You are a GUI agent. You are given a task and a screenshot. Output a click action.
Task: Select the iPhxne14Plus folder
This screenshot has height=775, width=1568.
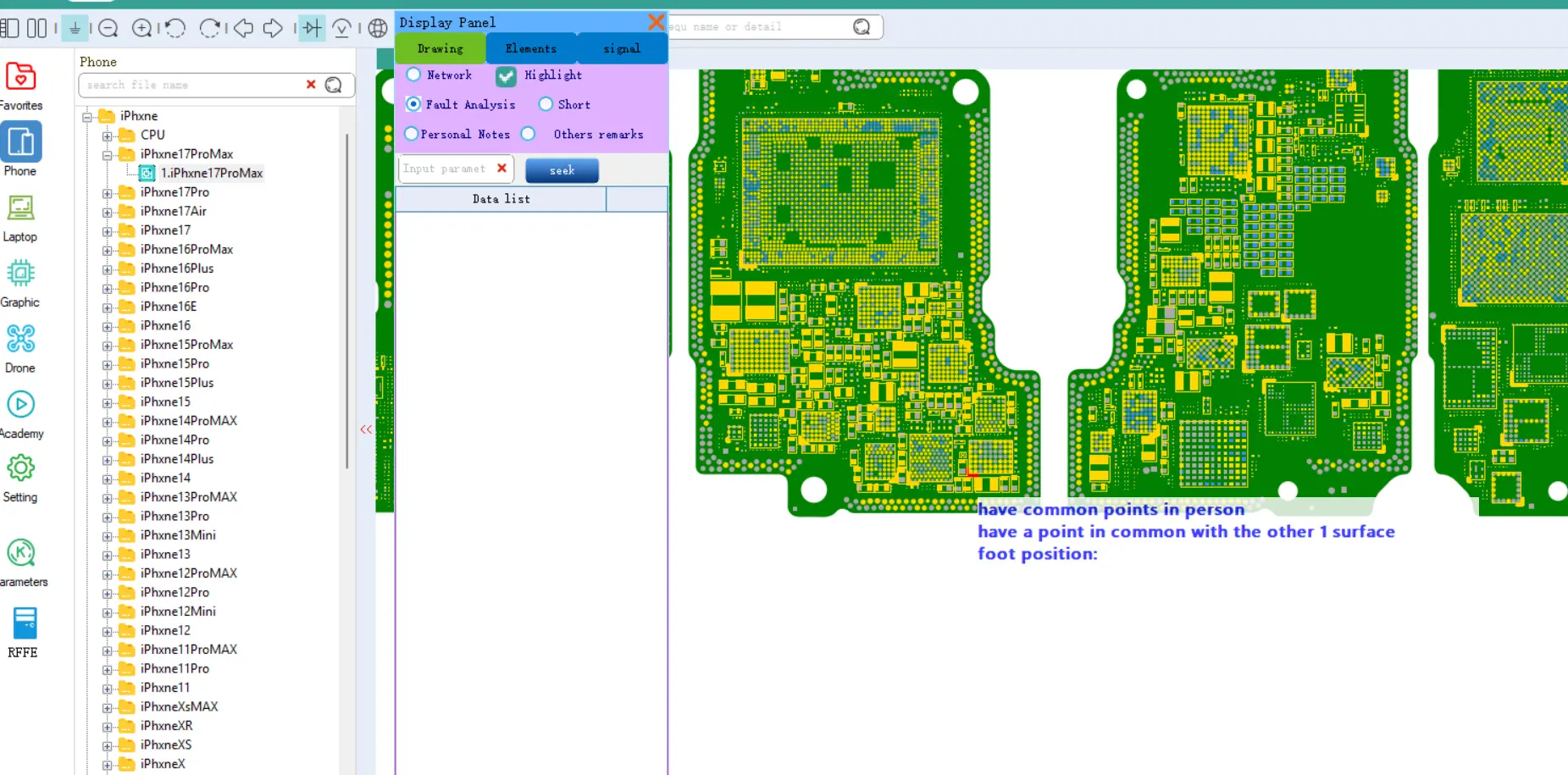click(176, 459)
